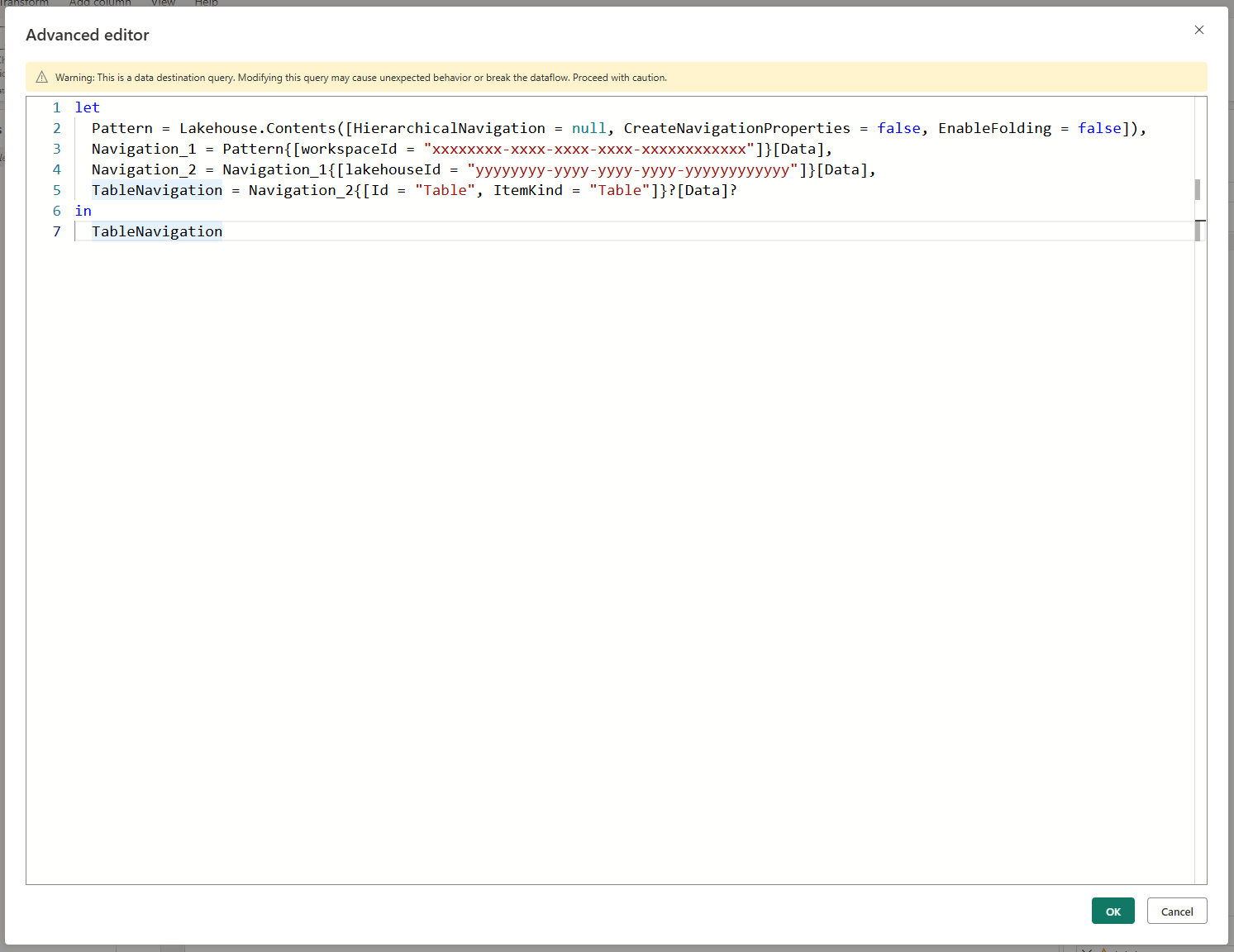The height and width of the screenshot is (952, 1234).
Task: Click TableNavigation on line 7
Action: tap(157, 231)
